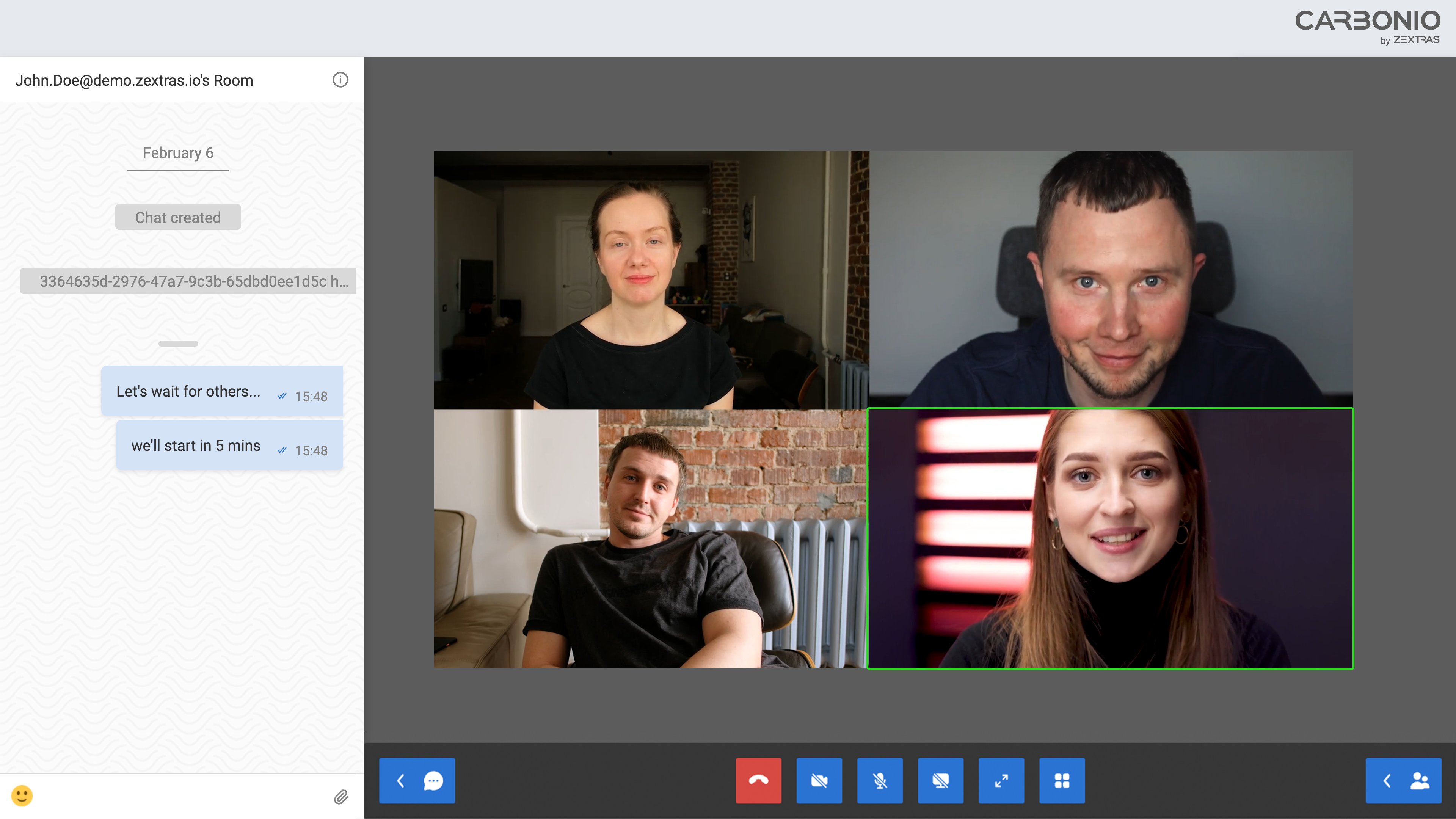Image resolution: width=1456 pixels, height=819 pixels.
Task: Open the participants list icon
Action: [1420, 781]
